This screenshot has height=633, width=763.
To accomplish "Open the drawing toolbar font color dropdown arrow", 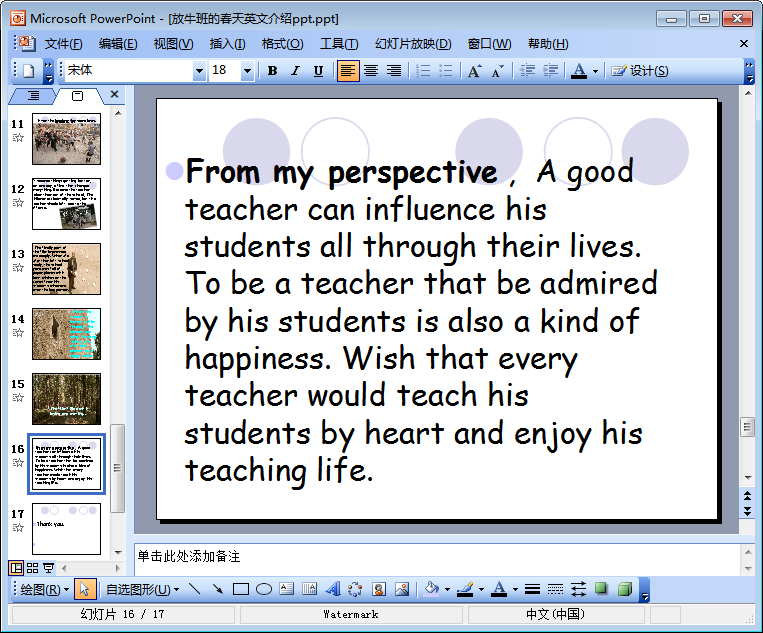I will pos(515,590).
